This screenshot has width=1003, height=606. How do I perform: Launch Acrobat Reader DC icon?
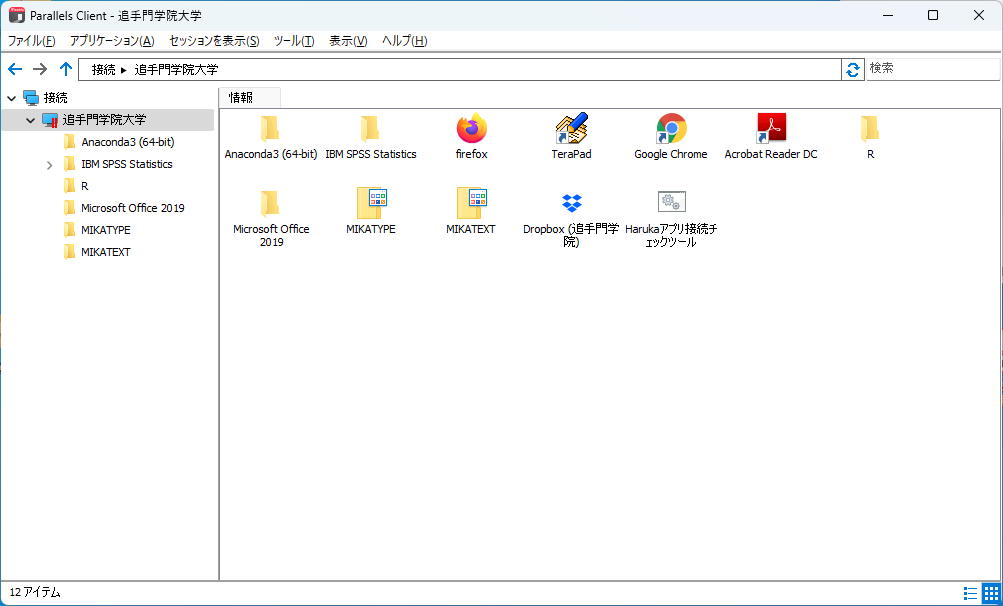coord(771,129)
